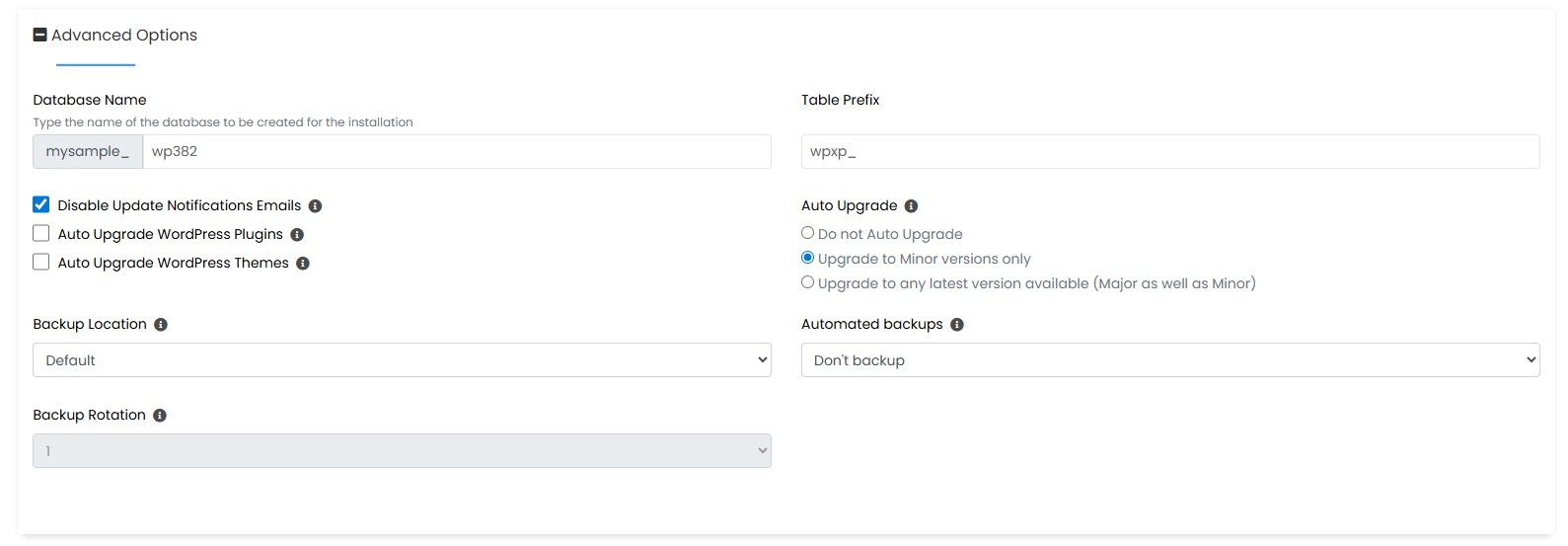Screen dimensions: 1568x546
Task: Click the Database Name input field
Action: pyautogui.click(x=456, y=152)
